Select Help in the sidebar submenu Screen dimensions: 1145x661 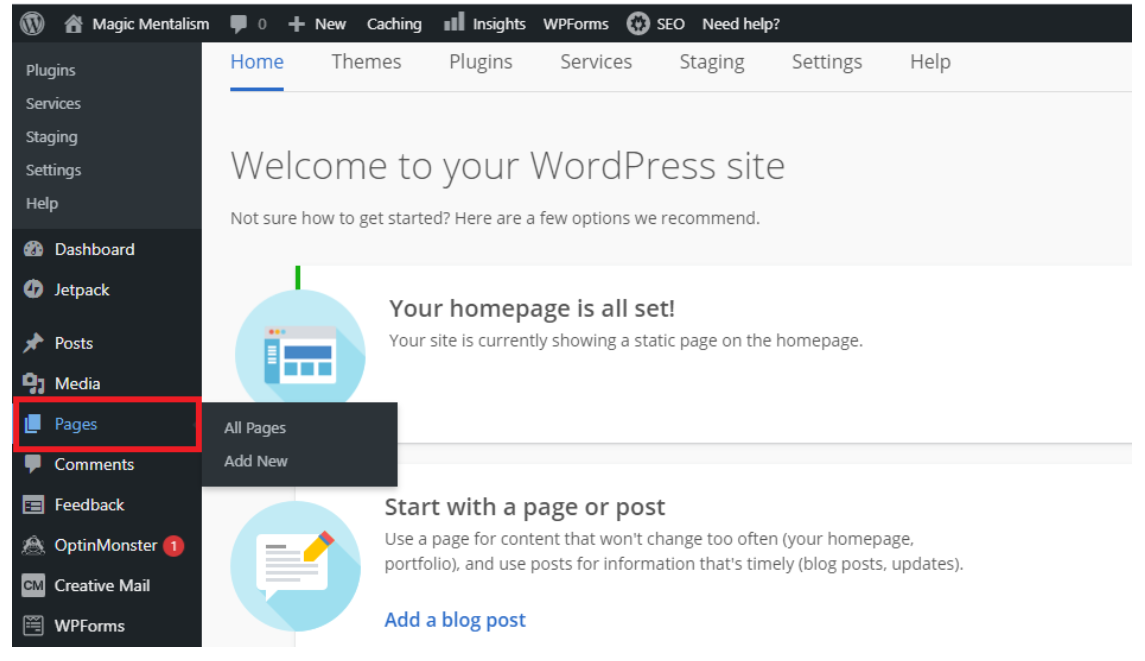pyautogui.click(x=42, y=203)
